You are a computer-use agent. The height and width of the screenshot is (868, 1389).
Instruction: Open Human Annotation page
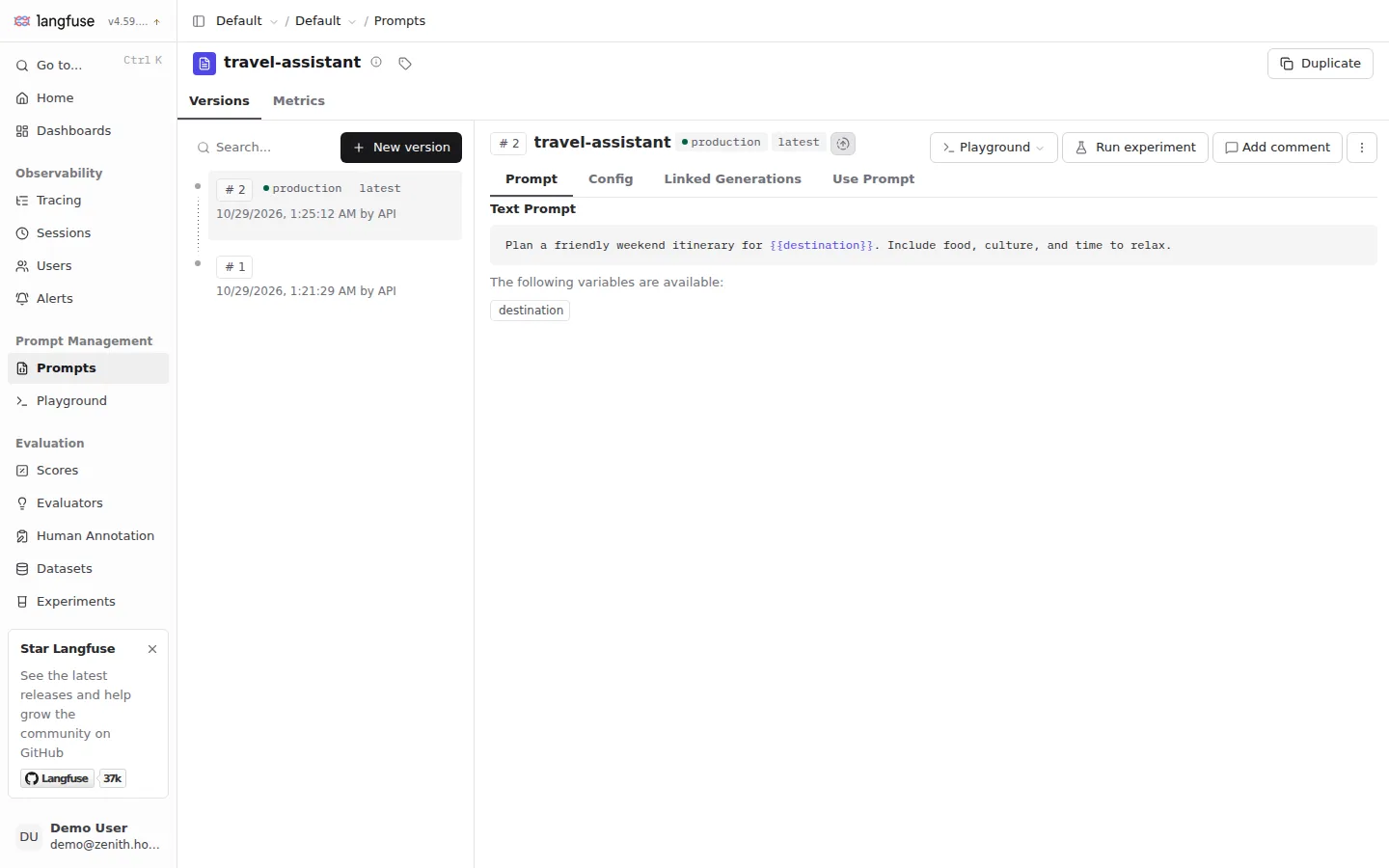(x=89, y=536)
